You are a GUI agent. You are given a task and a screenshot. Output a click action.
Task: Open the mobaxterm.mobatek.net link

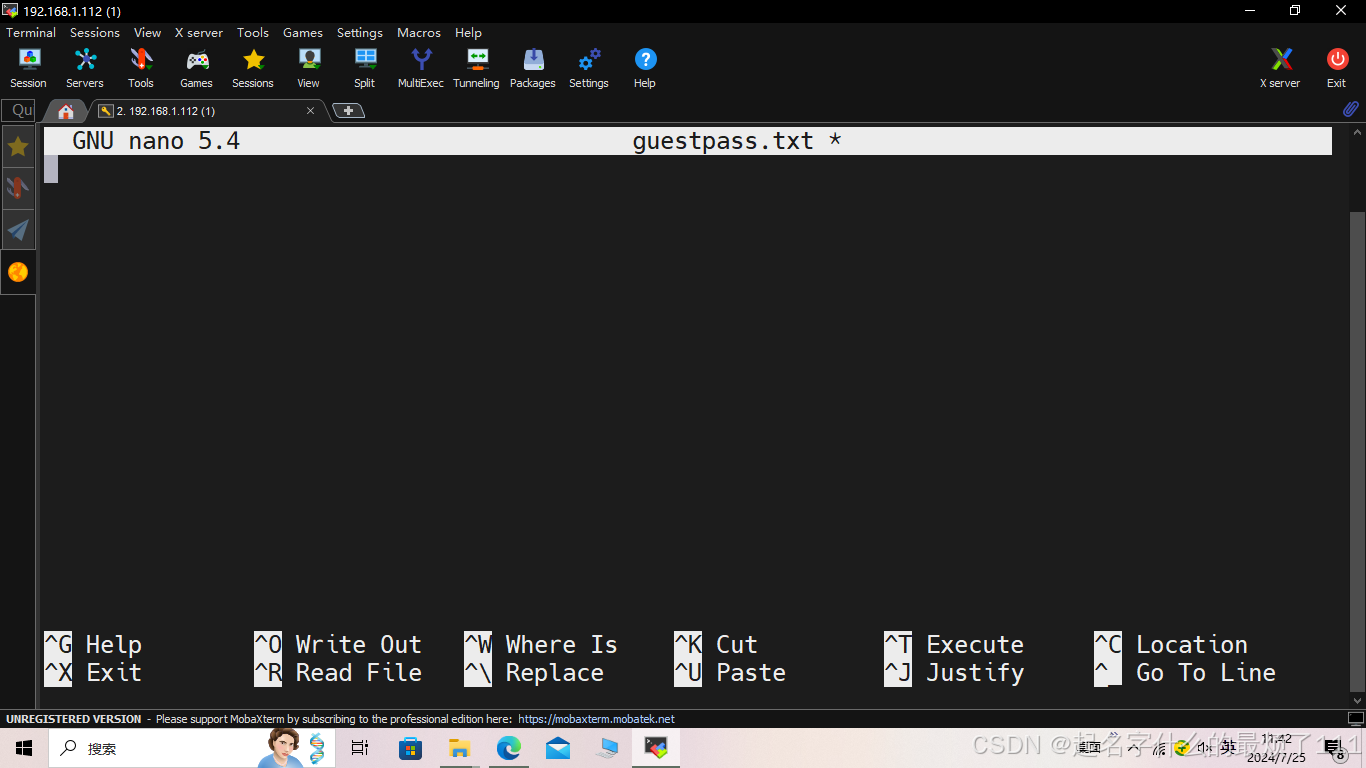597,719
